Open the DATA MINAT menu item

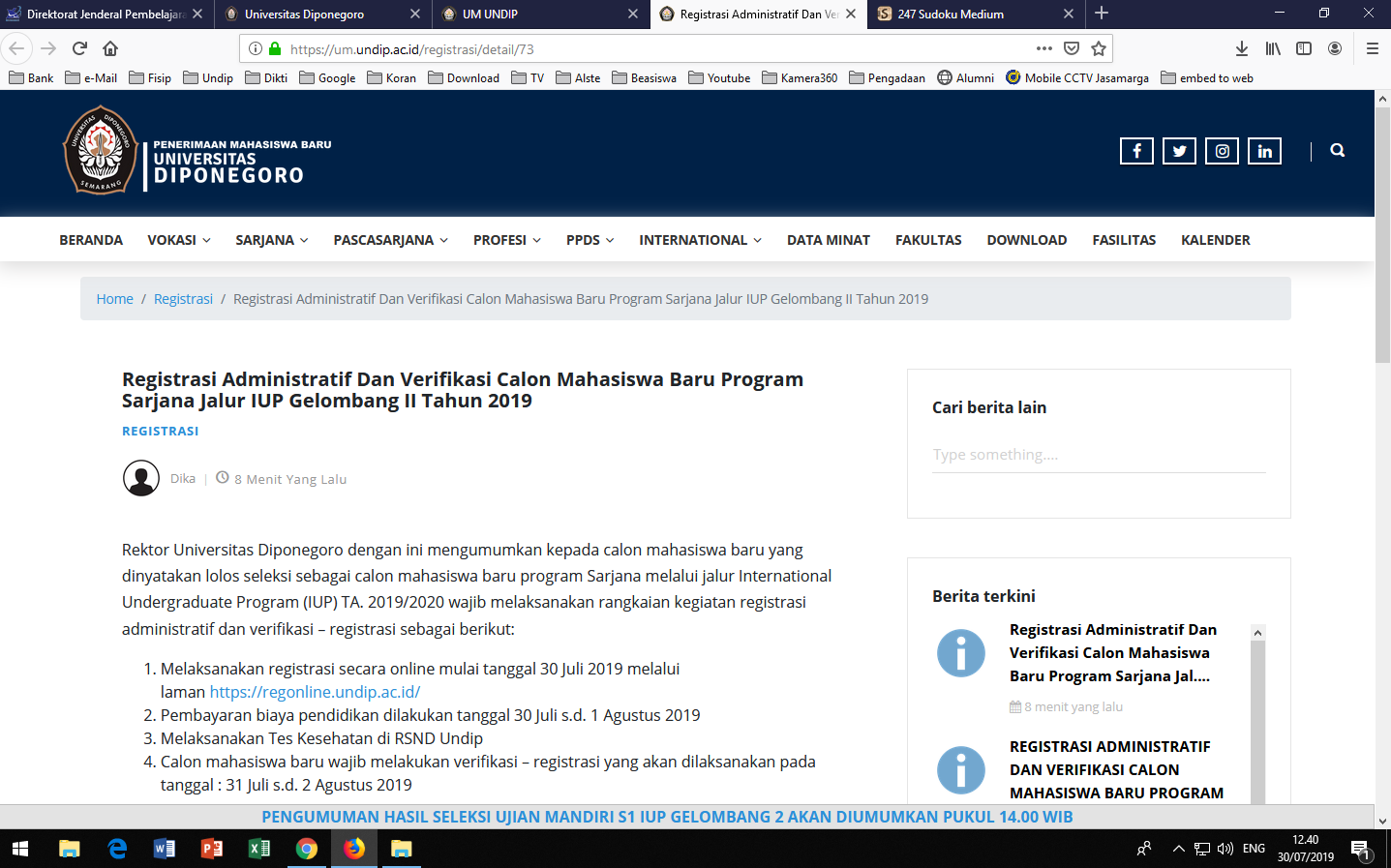pyautogui.click(x=829, y=240)
